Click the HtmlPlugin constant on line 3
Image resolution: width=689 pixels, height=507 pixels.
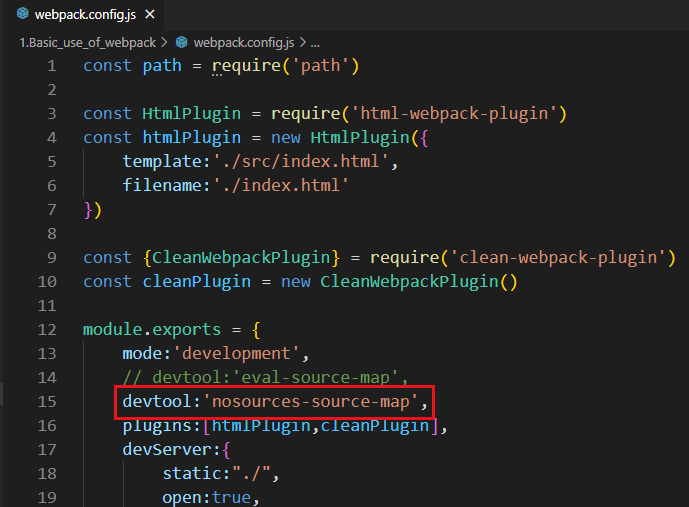click(x=192, y=114)
